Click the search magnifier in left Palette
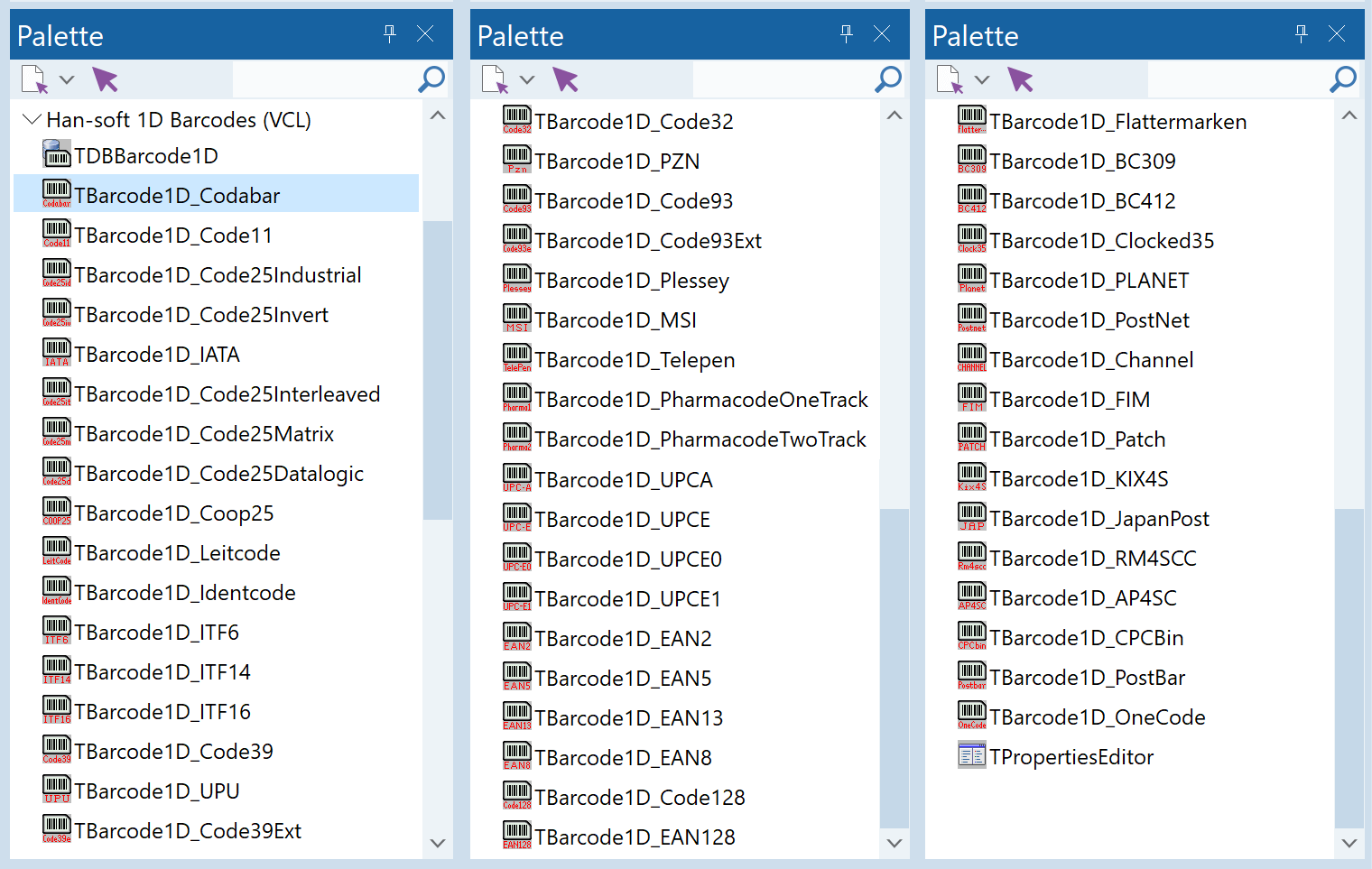 click(x=431, y=79)
